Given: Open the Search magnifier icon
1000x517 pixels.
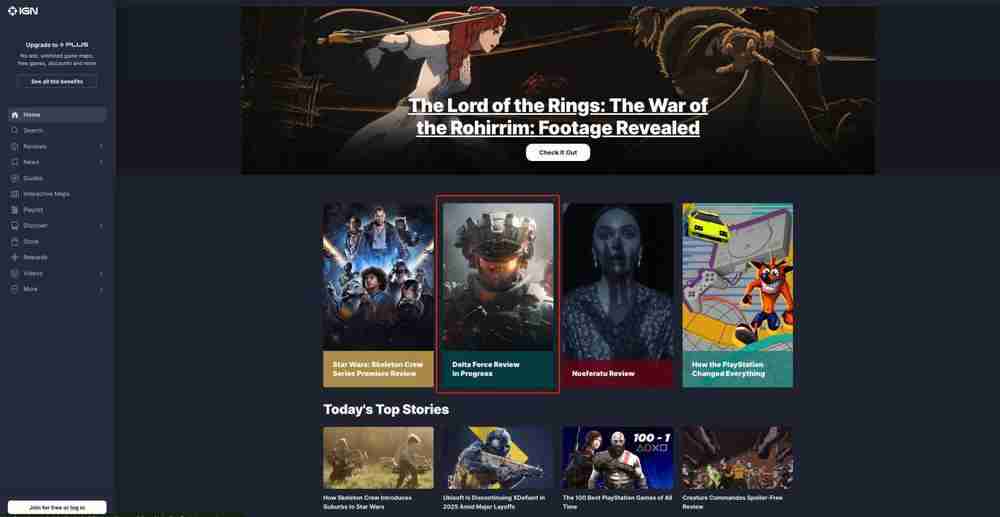Looking at the screenshot, I should pyautogui.click(x=15, y=131).
